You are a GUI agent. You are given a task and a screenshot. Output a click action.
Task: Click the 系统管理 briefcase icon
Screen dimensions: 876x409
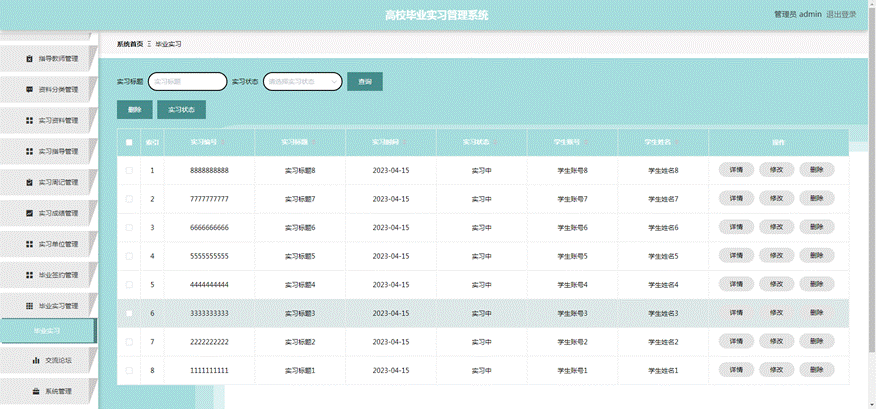pyautogui.click(x=36, y=391)
